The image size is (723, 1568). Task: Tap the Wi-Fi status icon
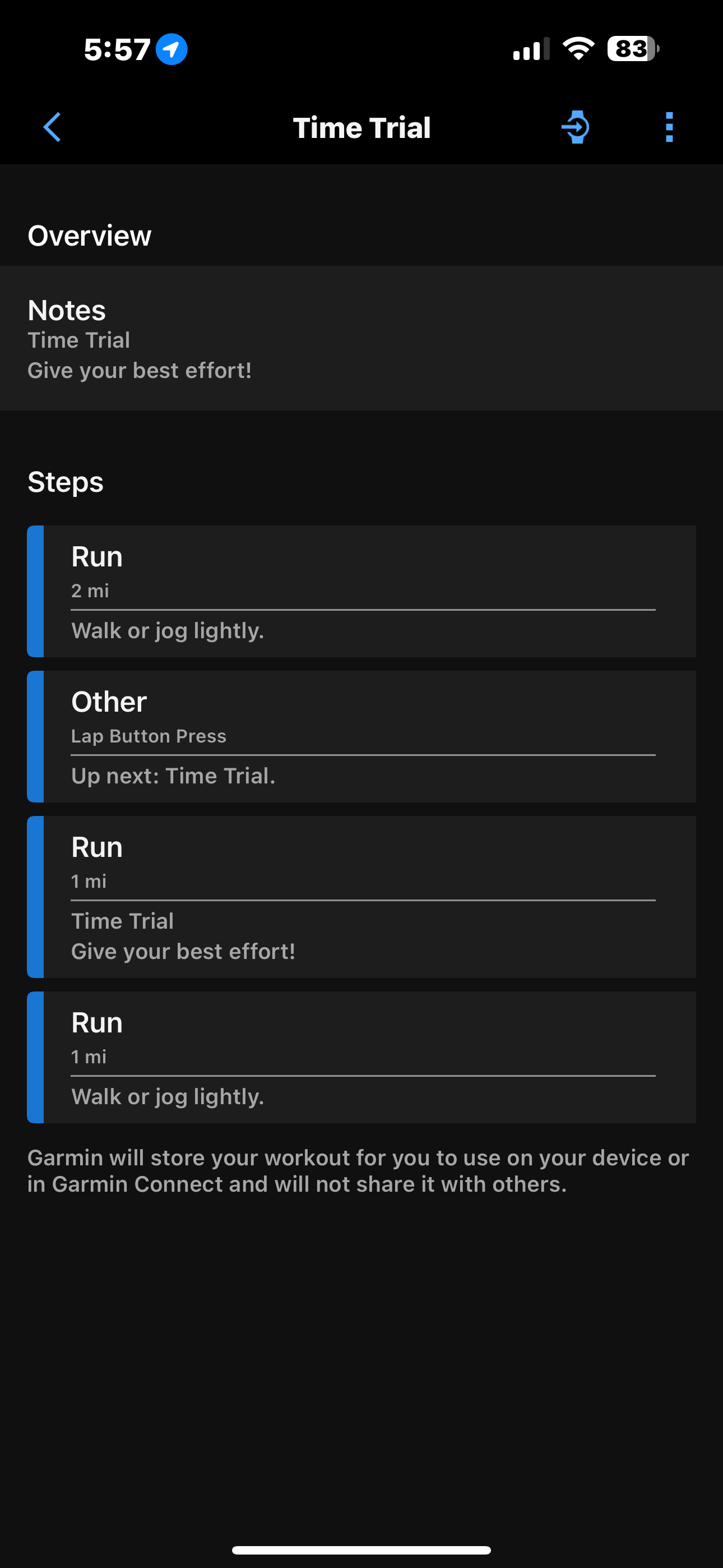tap(578, 49)
